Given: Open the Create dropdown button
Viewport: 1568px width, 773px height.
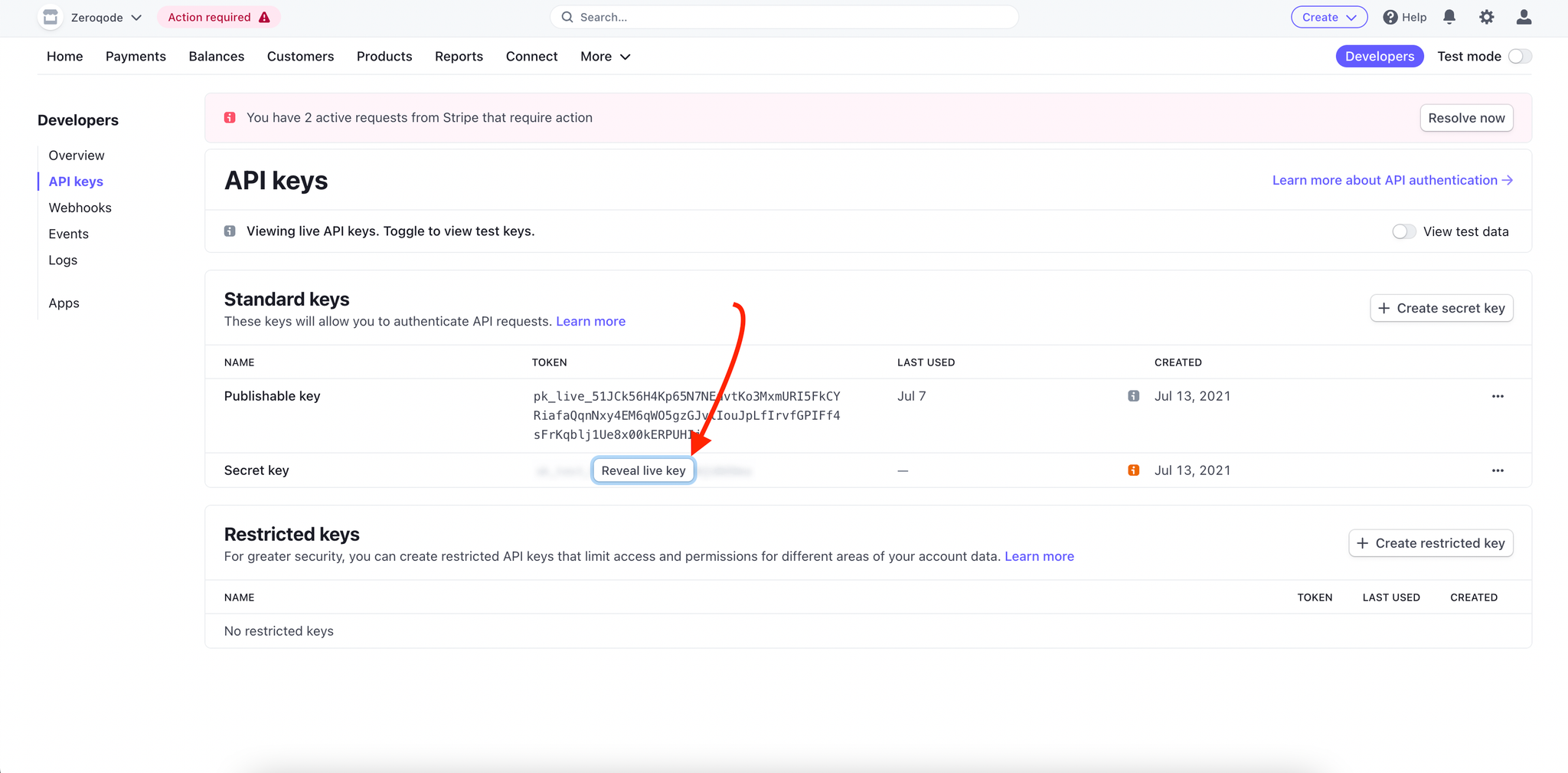Looking at the screenshot, I should (x=1329, y=17).
